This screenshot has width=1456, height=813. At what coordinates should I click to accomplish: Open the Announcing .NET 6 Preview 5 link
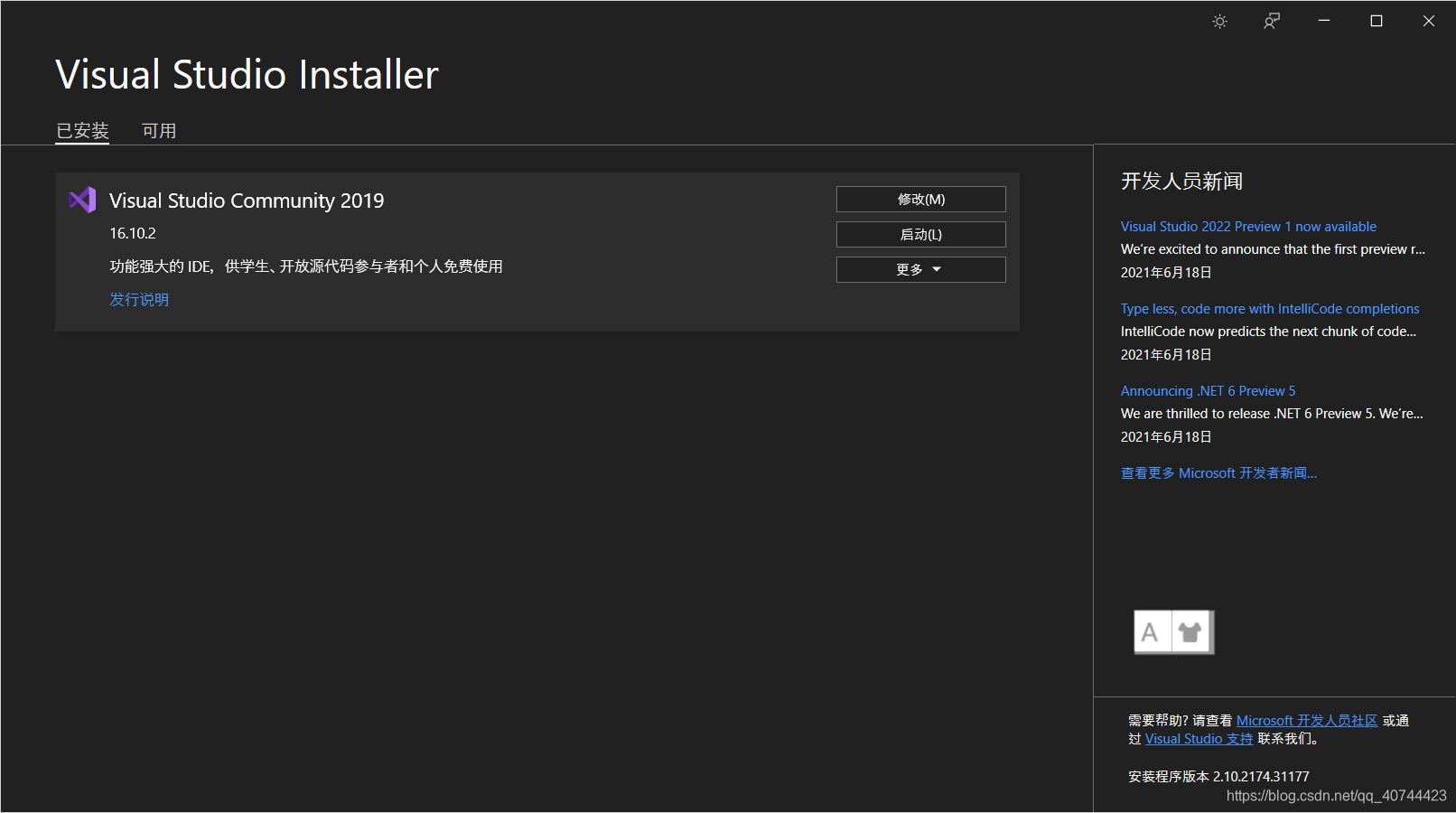[x=1209, y=391]
